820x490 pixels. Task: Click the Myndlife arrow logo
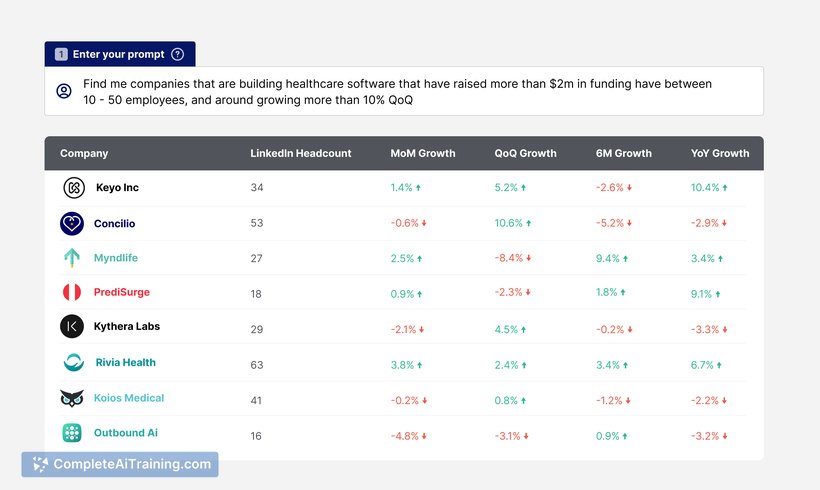72,258
